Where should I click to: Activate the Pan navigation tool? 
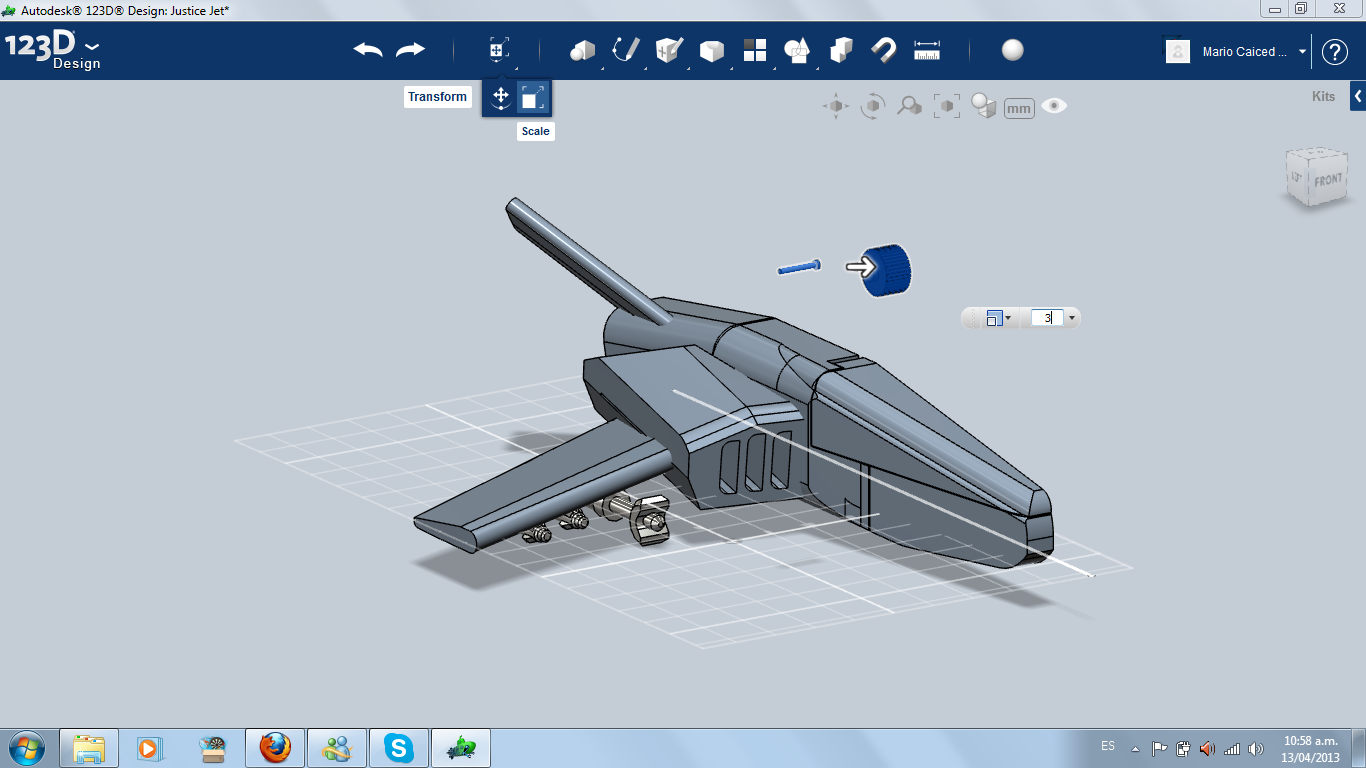pos(836,106)
